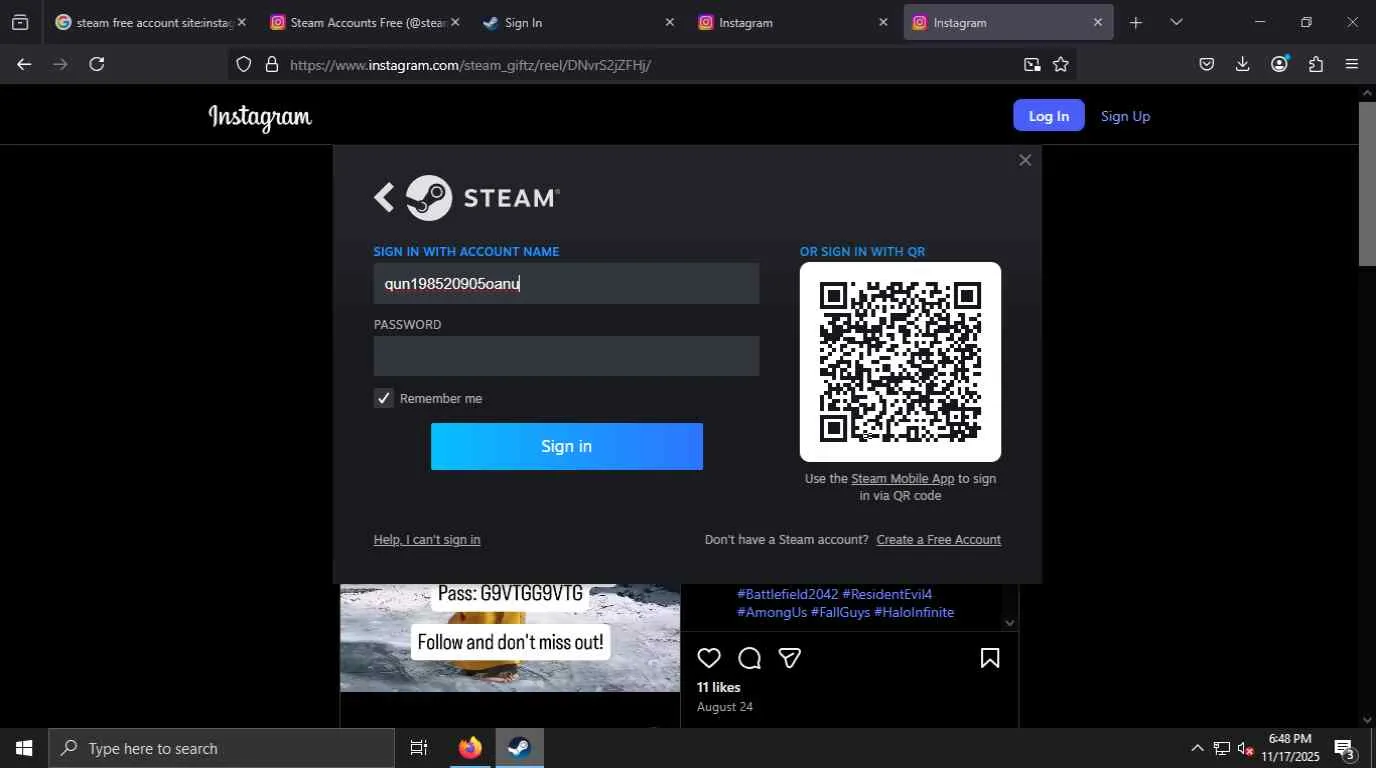Click the #HaloInfinite hashtag
The image size is (1376, 768).
(x=914, y=612)
